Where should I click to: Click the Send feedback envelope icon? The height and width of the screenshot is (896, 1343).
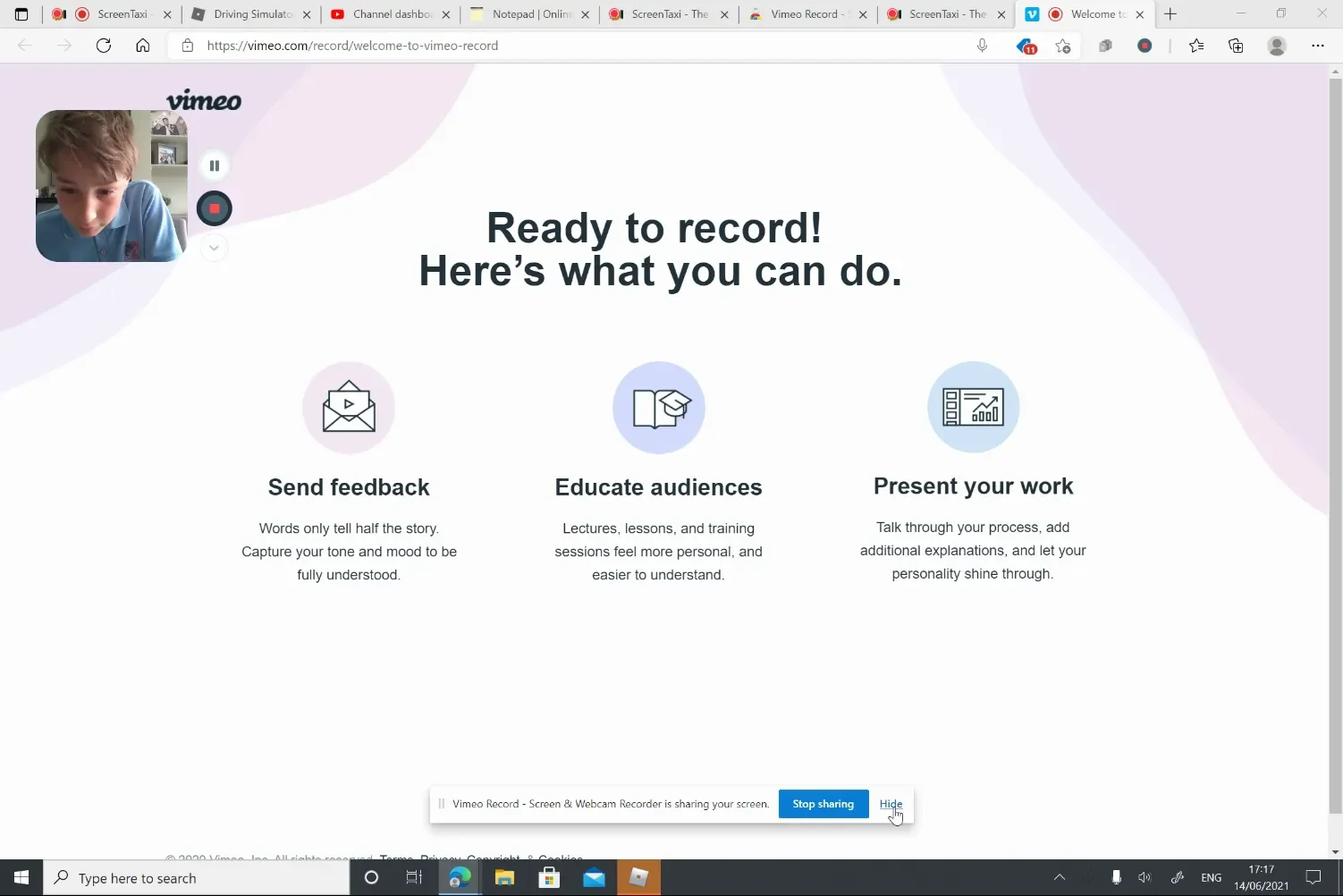(x=349, y=407)
